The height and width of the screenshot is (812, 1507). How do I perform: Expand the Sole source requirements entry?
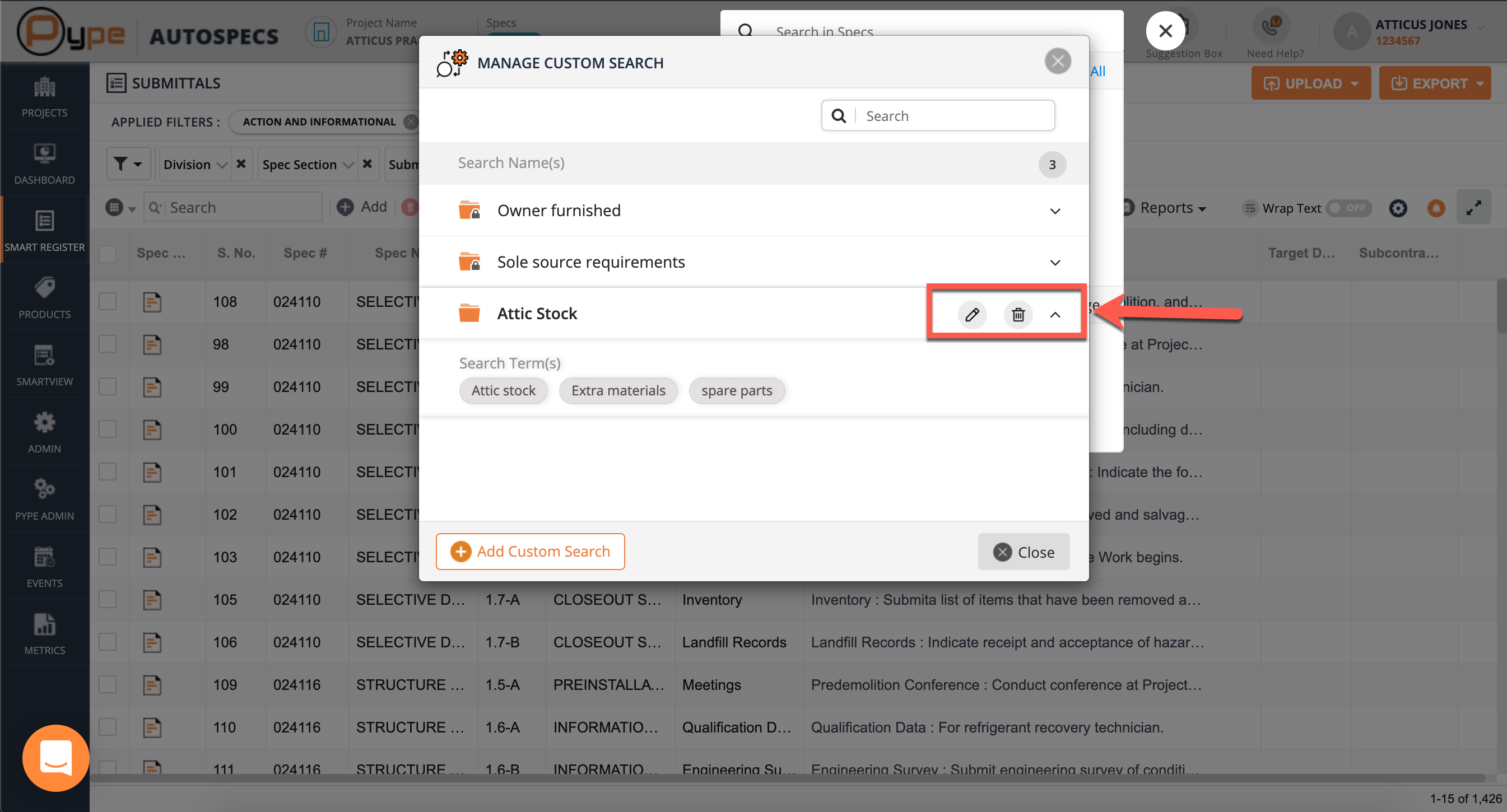[x=1055, y=263]
